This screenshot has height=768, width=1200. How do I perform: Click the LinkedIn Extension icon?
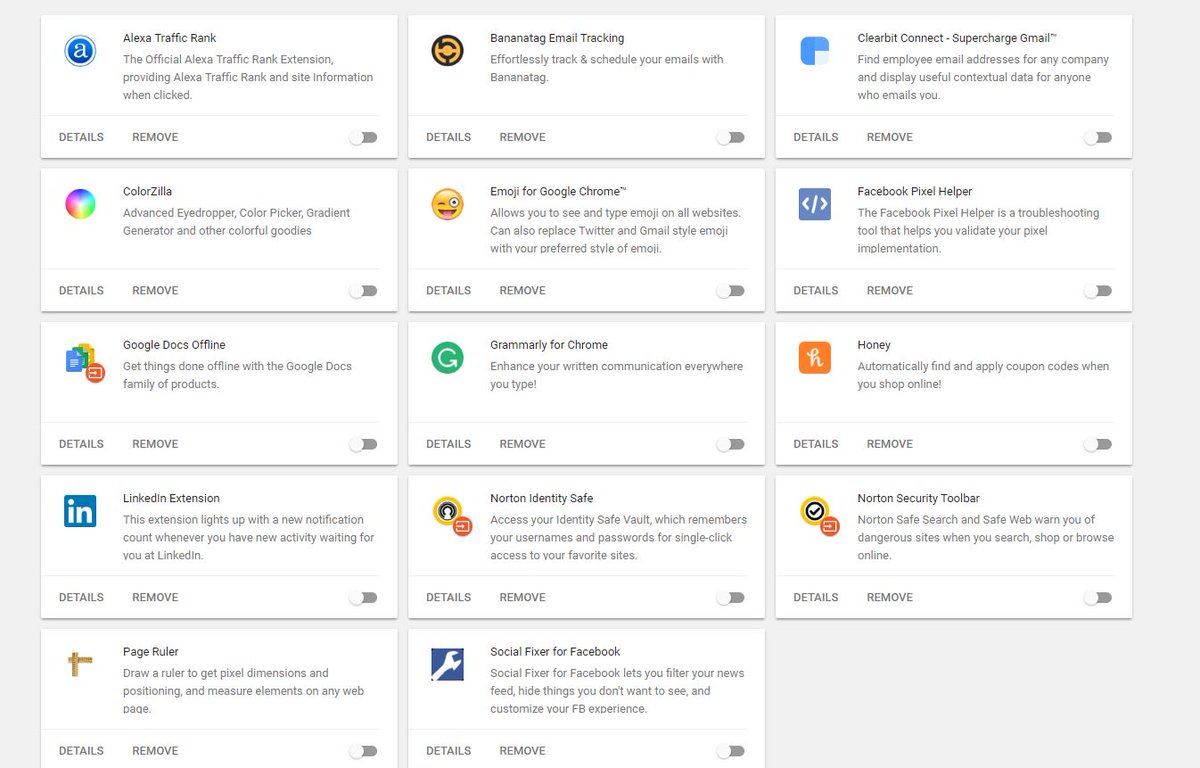click(x=80, y=511)
